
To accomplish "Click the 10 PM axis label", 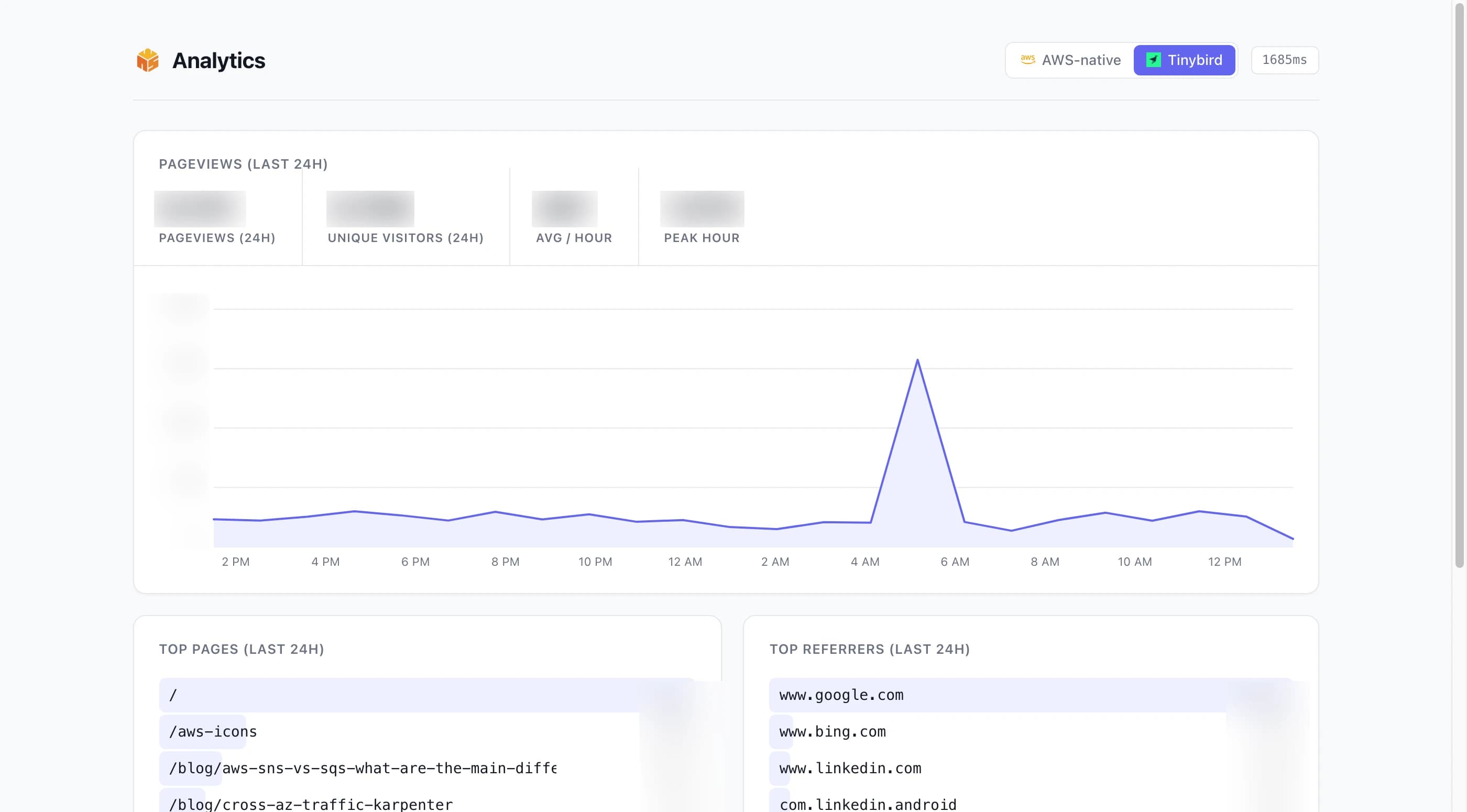I will (595, 562).
